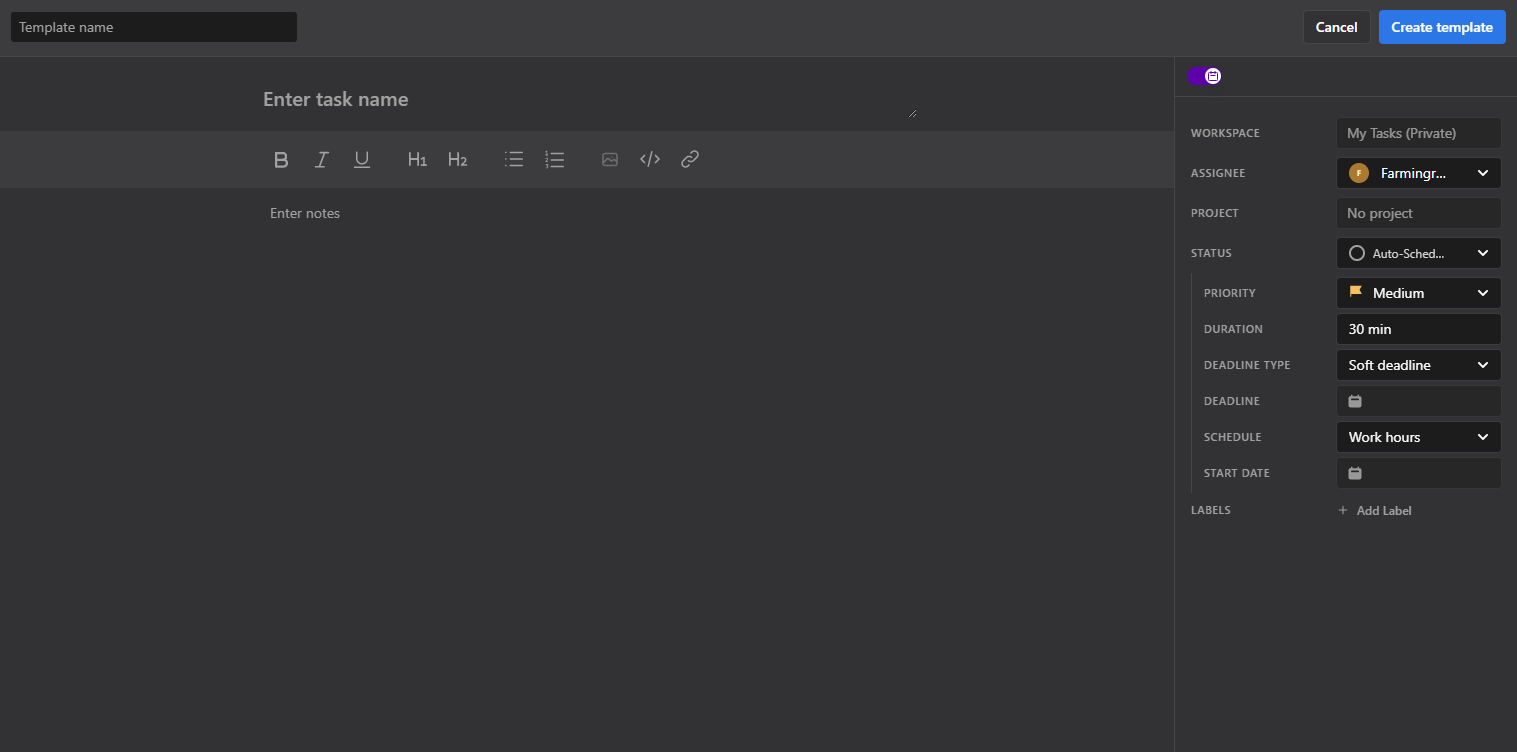The height and width of the screenshot is (752, 1517).
Task: Focus the Template name field
Action: (154, 27)
